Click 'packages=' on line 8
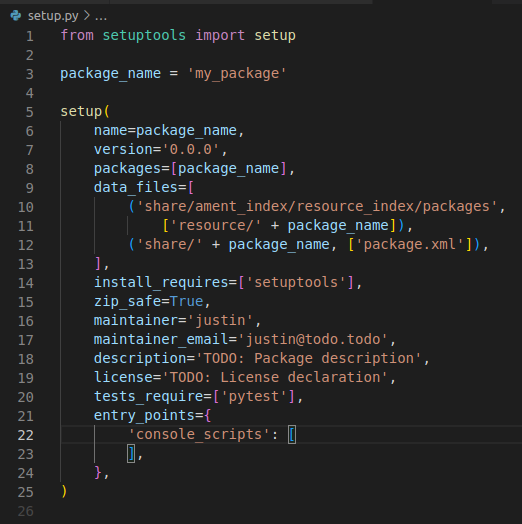 (x=132, y=169)
